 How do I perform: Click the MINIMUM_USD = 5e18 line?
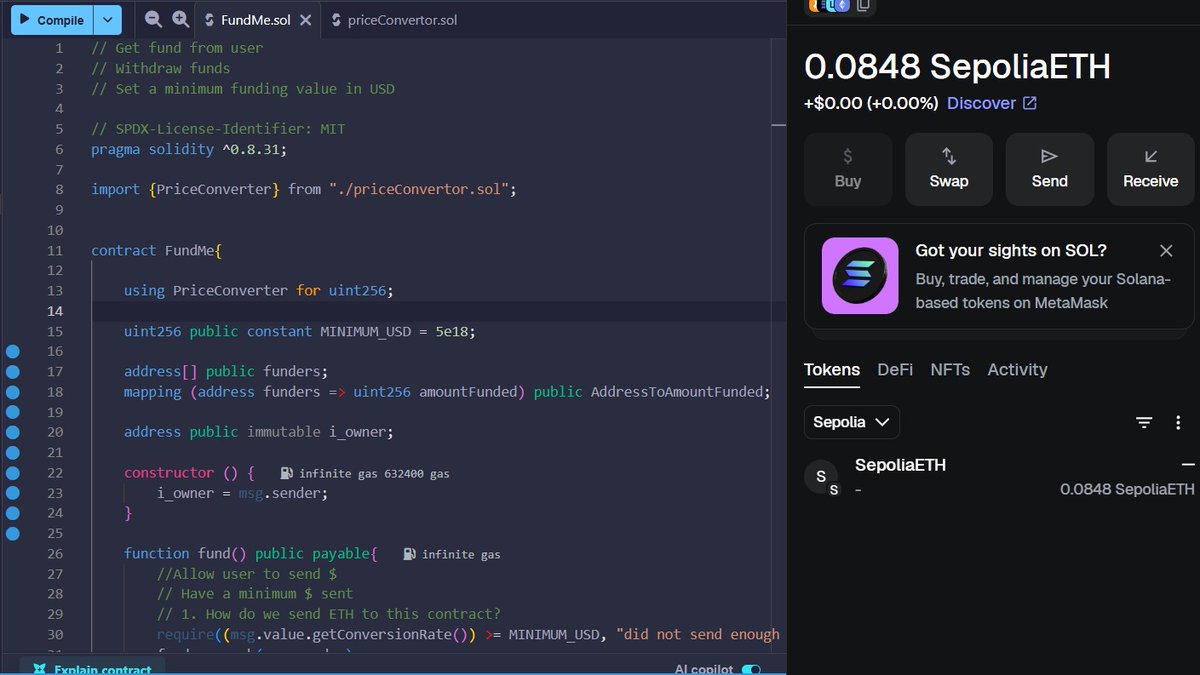point(300,331)
